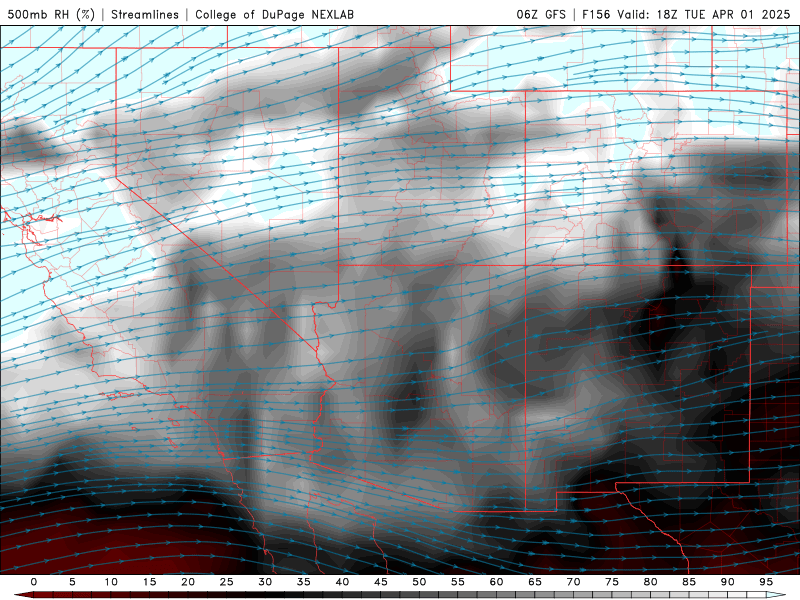
Task: Click the '55' color scale label
Action: click(458, 582)
